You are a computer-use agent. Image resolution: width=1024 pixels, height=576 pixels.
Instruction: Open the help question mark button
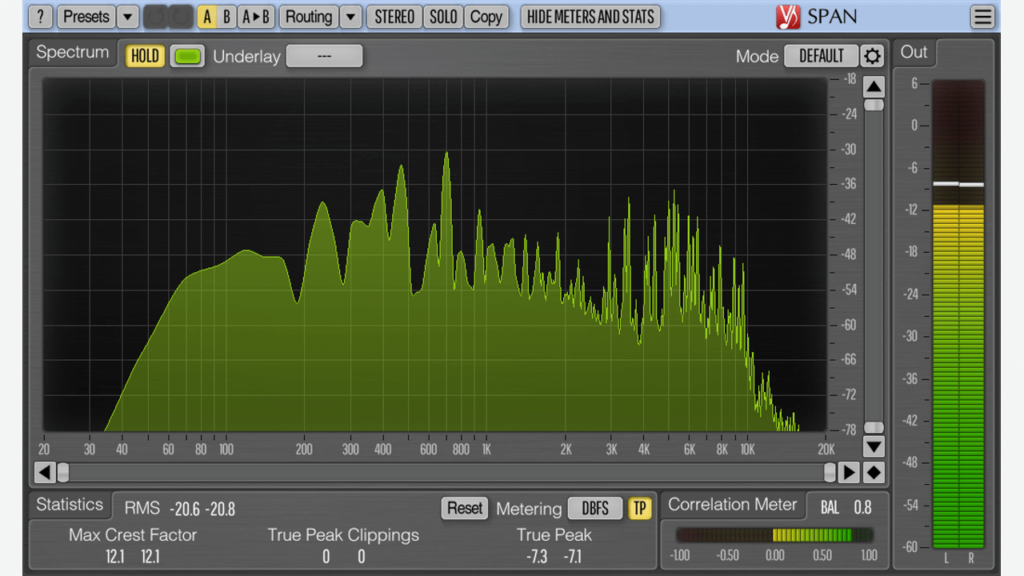tap(39, 17)
